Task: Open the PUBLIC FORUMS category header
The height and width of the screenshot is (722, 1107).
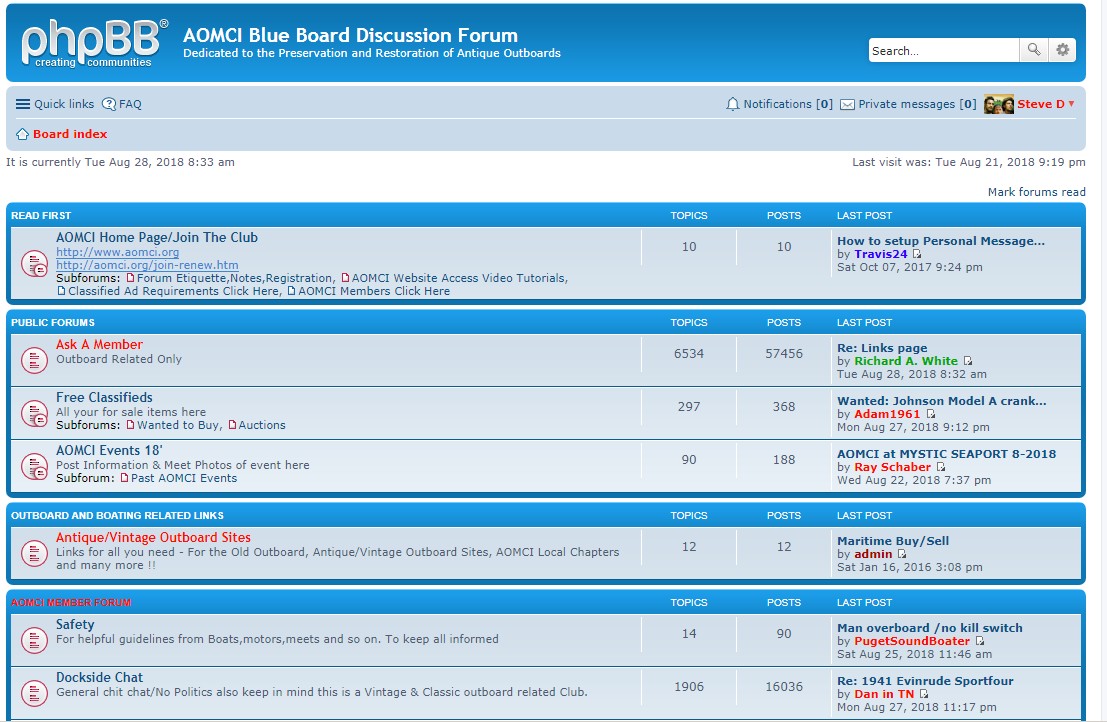Action: pos(53,323)
